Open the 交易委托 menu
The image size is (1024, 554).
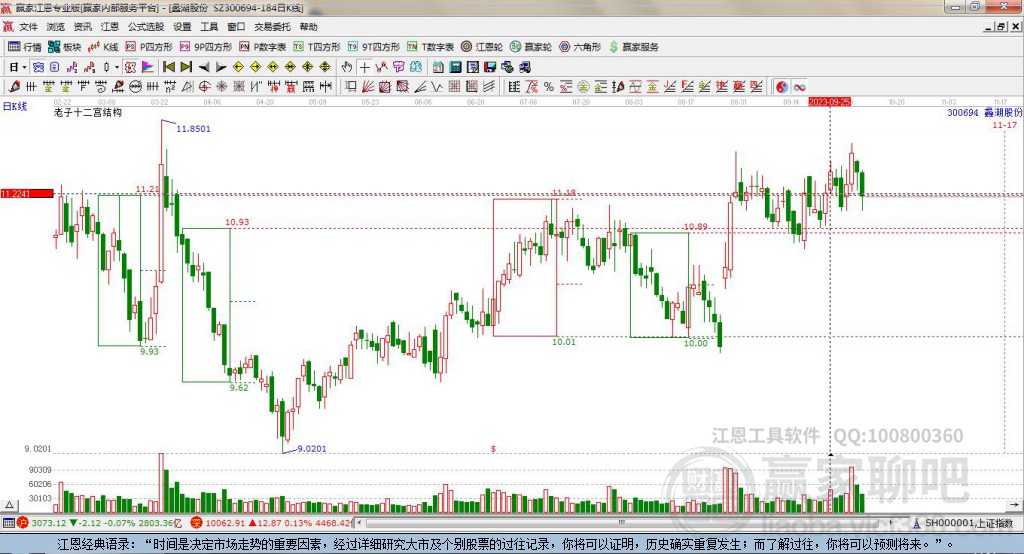point(272,27)
